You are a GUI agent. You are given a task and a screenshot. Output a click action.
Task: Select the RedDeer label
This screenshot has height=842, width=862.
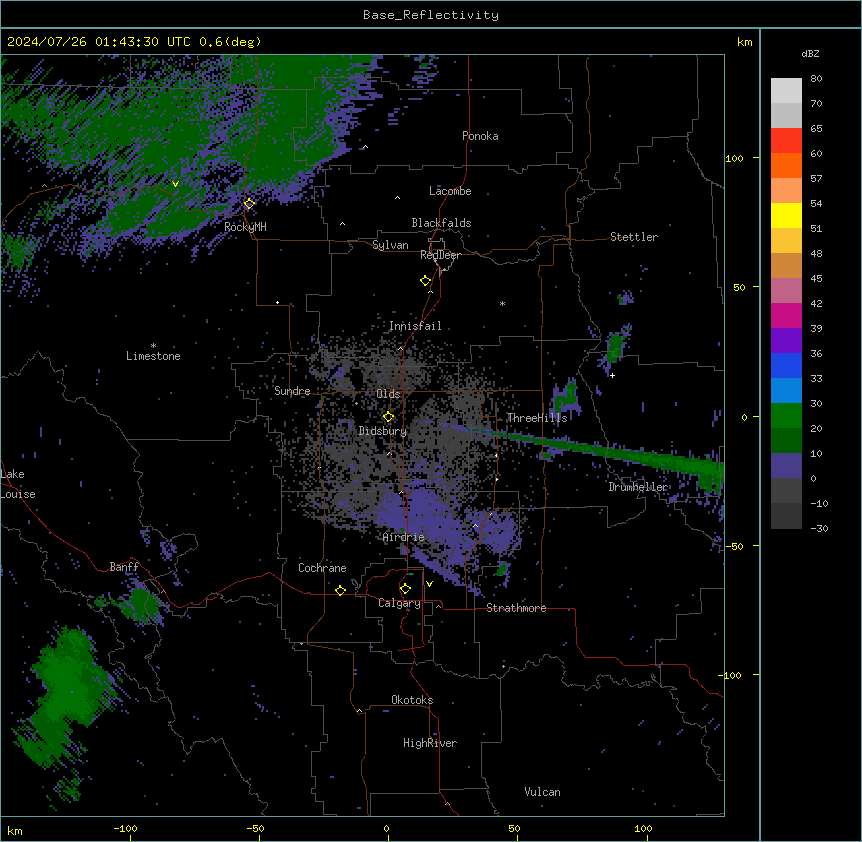[440, 255]
